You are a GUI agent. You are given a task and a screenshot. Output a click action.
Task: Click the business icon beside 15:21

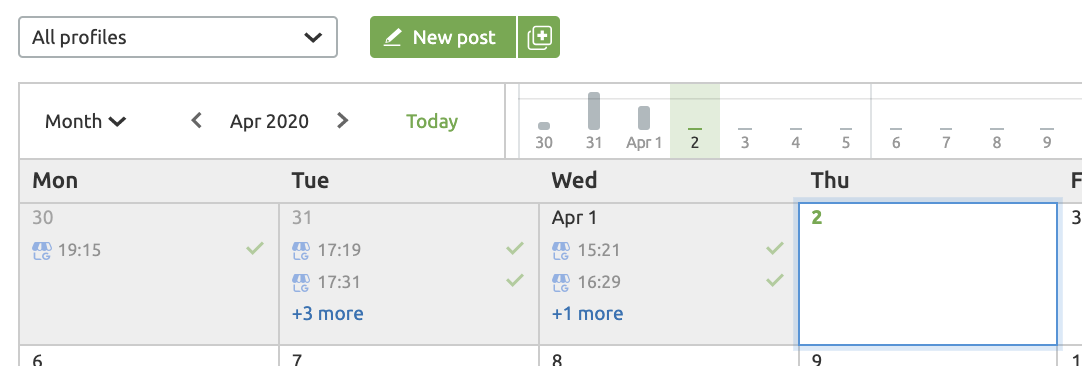point(562,251)
